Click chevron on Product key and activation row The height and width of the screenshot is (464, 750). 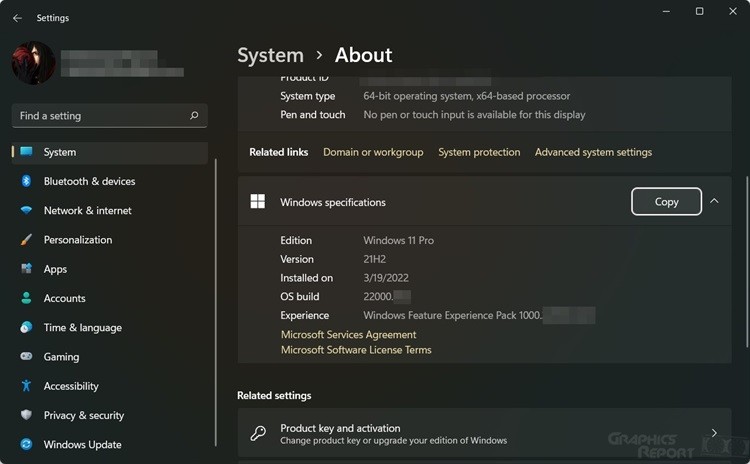(x=714, y=433)
